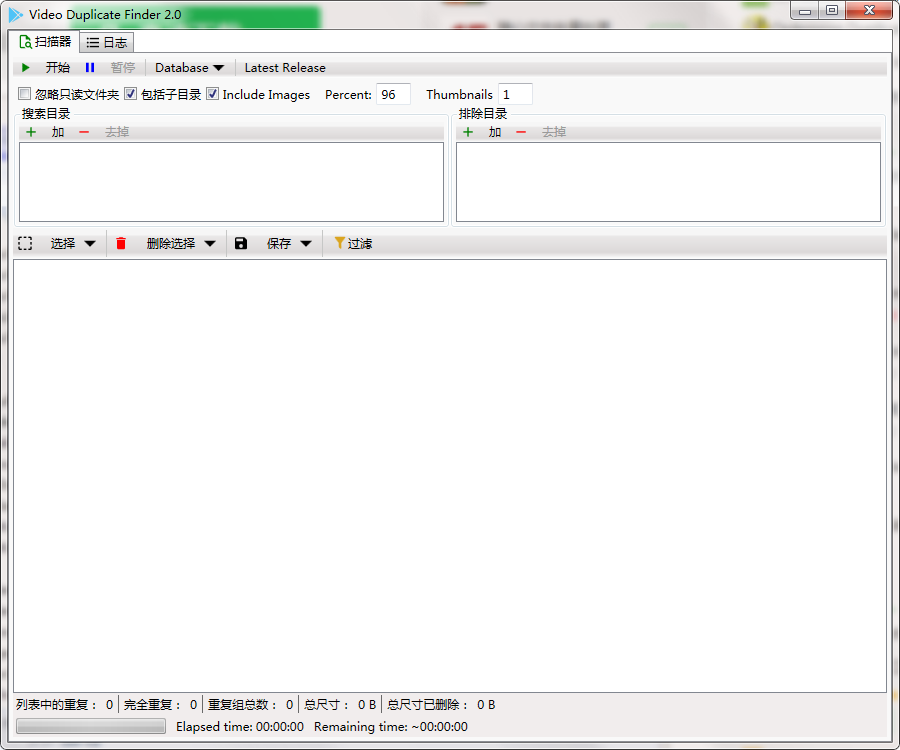
Task: Click green plus icon in 排除目录 panel
Action: [x=468, y=132]
